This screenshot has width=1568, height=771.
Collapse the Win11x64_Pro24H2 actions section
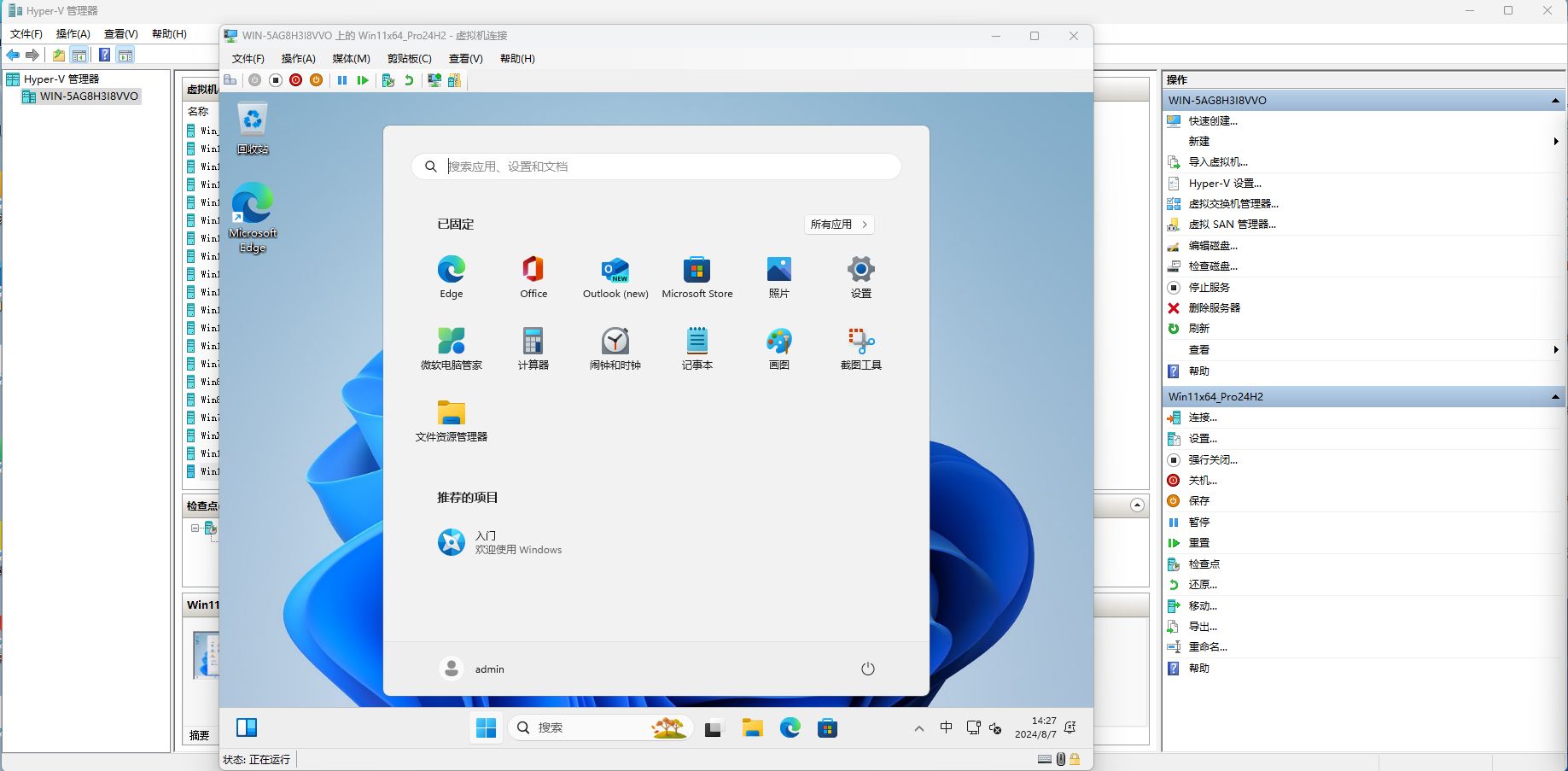(1555, 397)
